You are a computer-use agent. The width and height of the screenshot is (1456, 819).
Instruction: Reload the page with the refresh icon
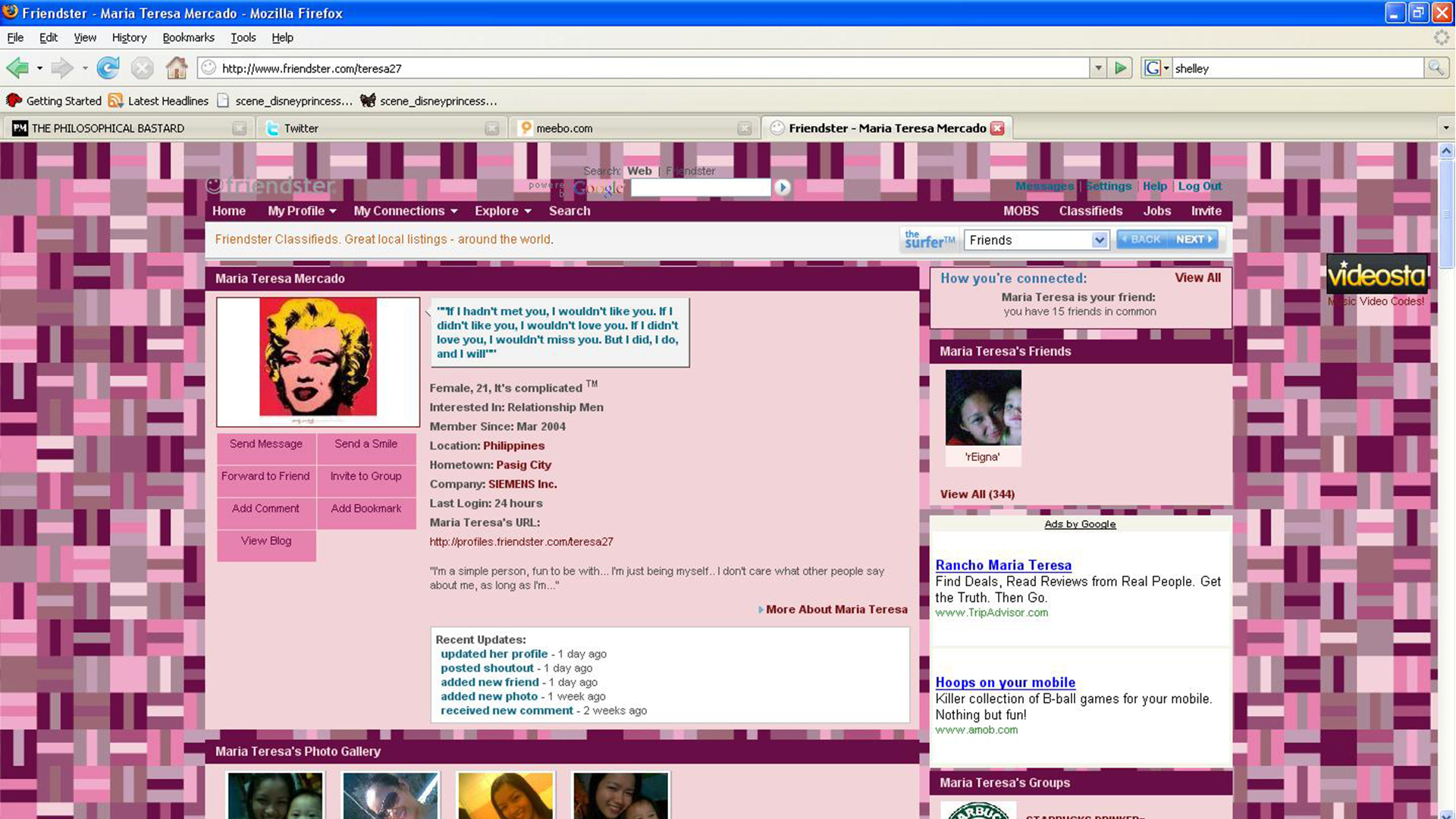[x=108, y=68]
